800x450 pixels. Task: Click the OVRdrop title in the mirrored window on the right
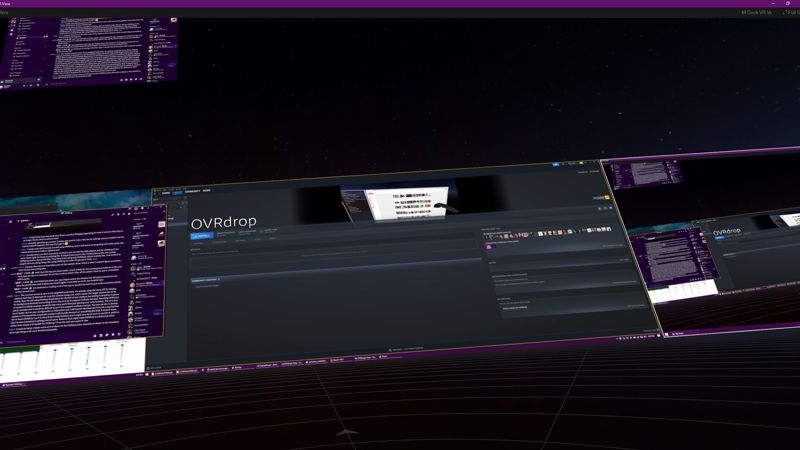click(727, 232)
